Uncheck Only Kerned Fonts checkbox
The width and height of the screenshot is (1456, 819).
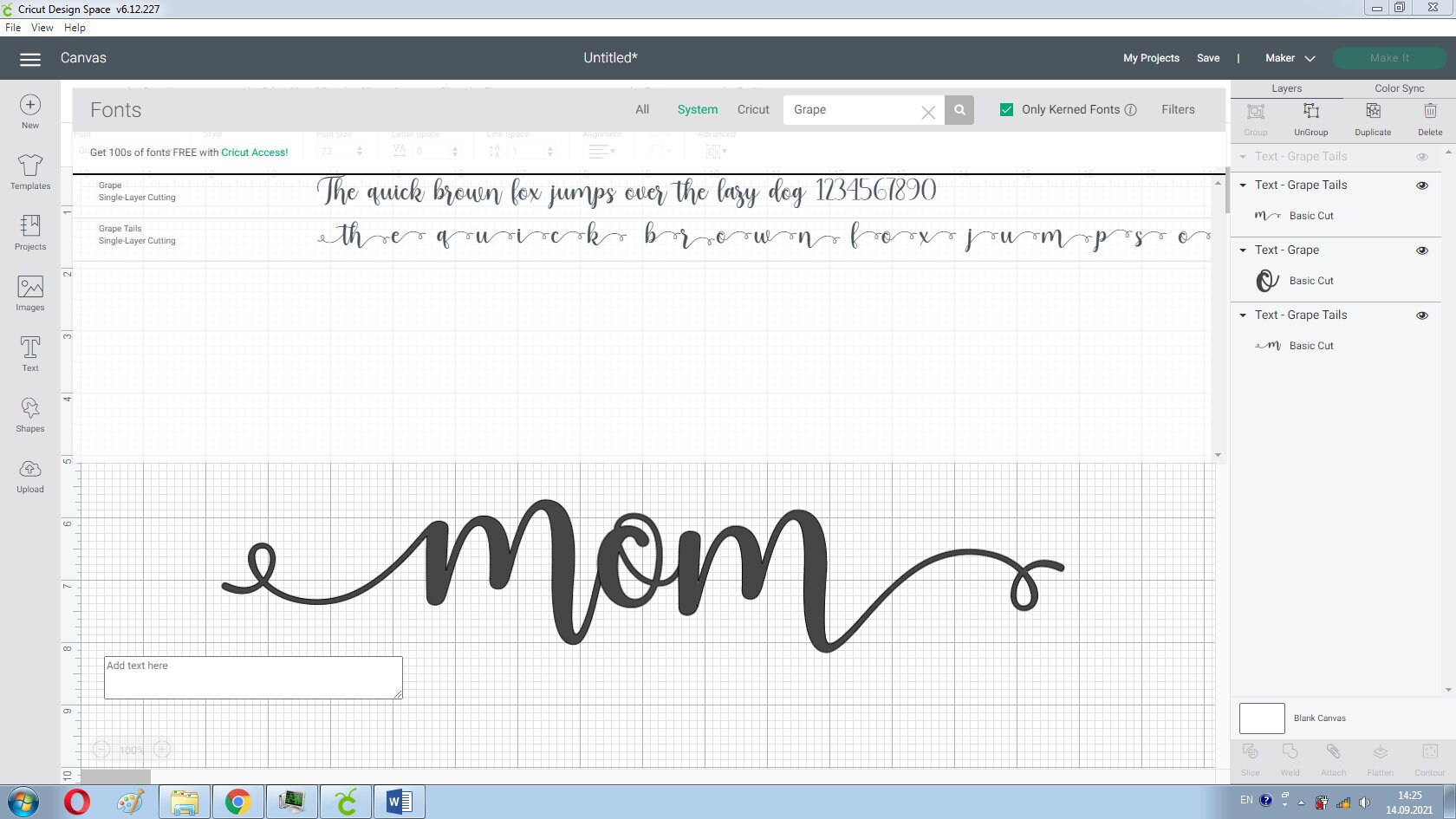[x=1006, y=110]
